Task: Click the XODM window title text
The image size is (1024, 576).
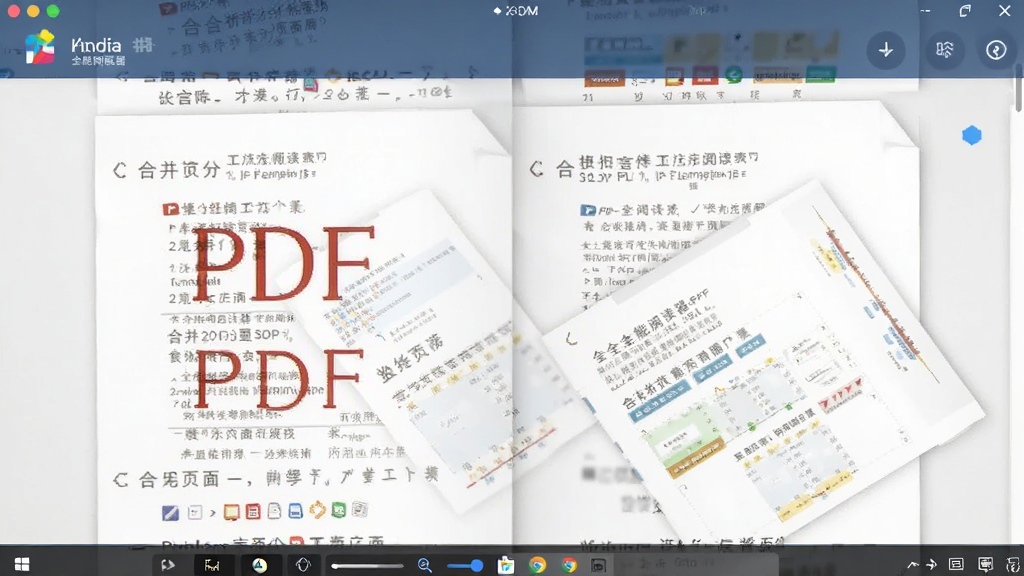Action: pyautogui.click(x=521, y=10)
